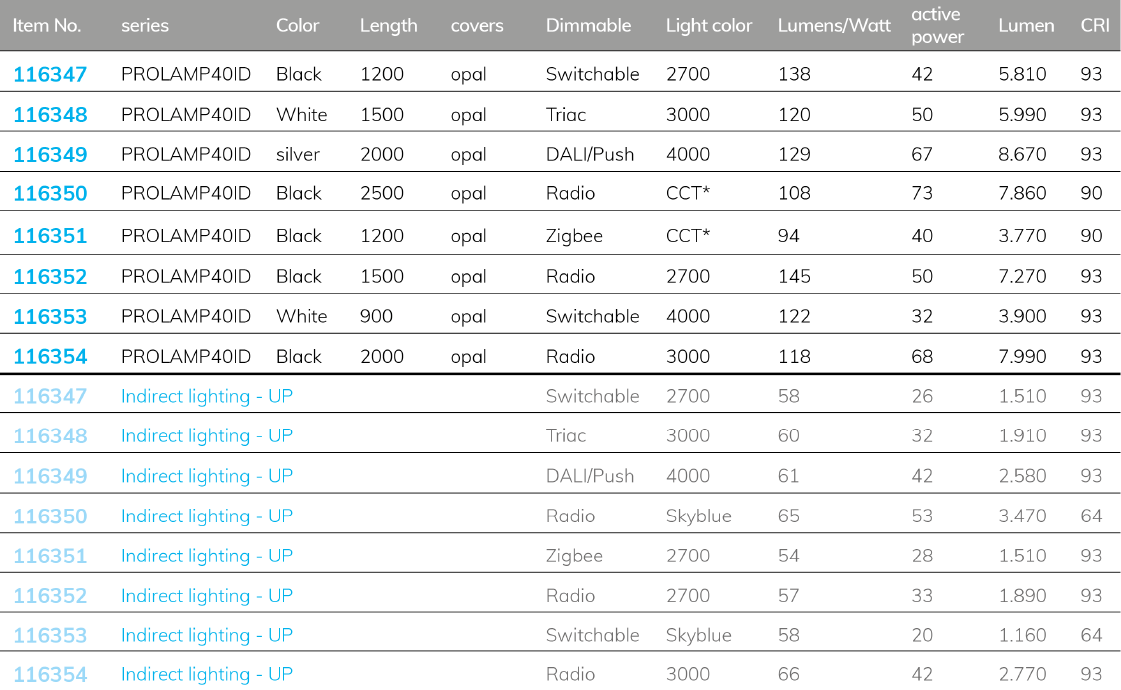This screenshot has height=690, width=1121.
Task: Click the 900 length cell
Action: tap(376, 317)
